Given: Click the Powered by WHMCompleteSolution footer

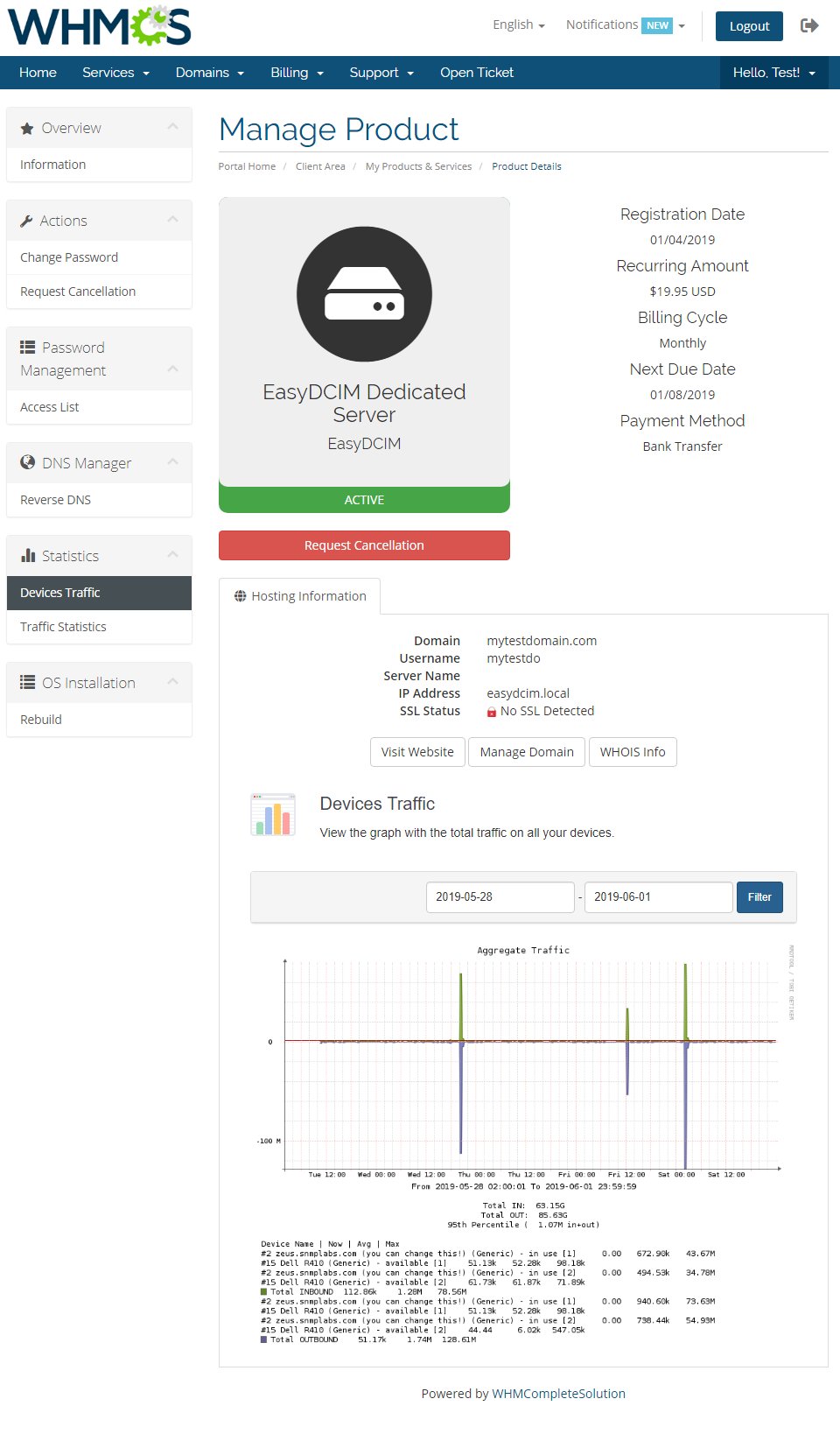Looking at the screenshot, I should click(523, 1394).
